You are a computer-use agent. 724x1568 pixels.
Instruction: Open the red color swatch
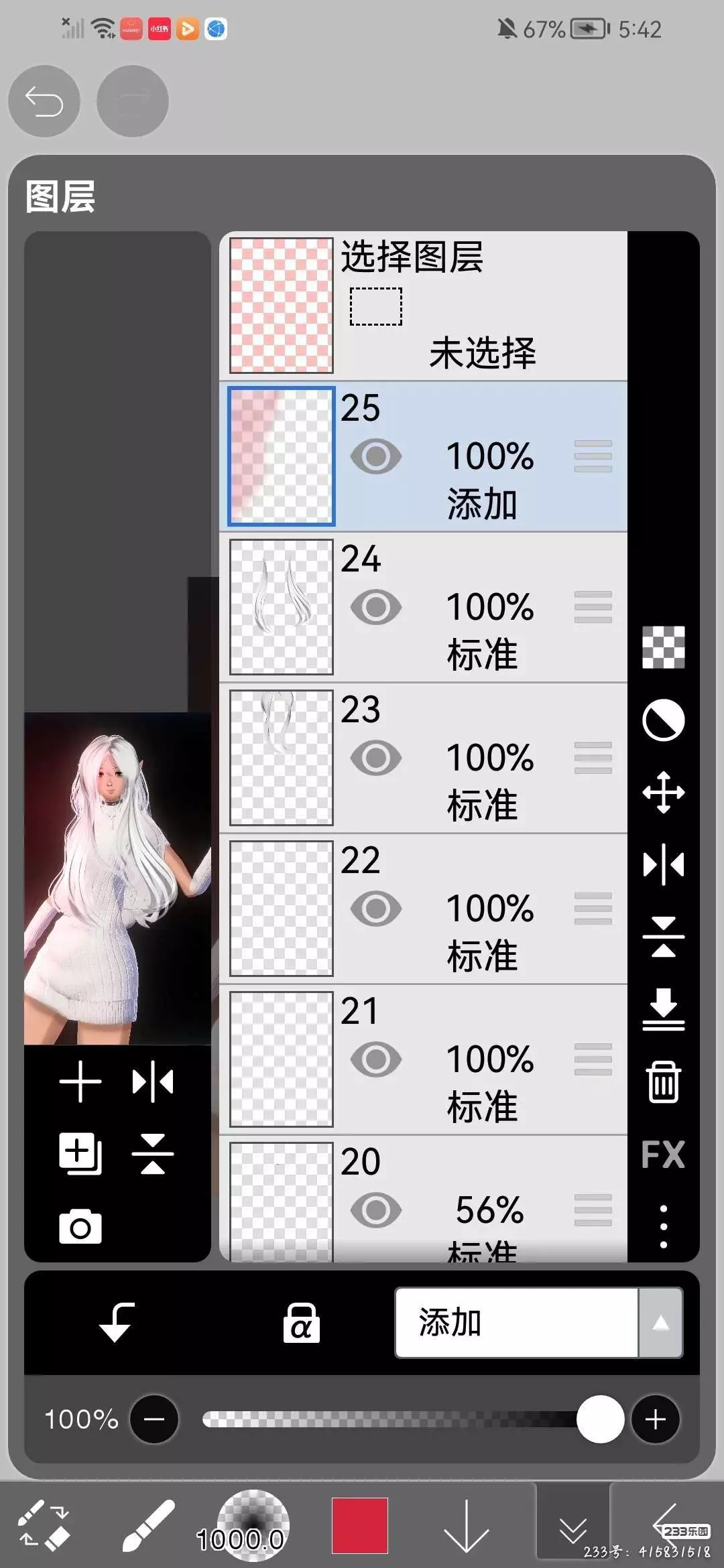(360, 1525)
